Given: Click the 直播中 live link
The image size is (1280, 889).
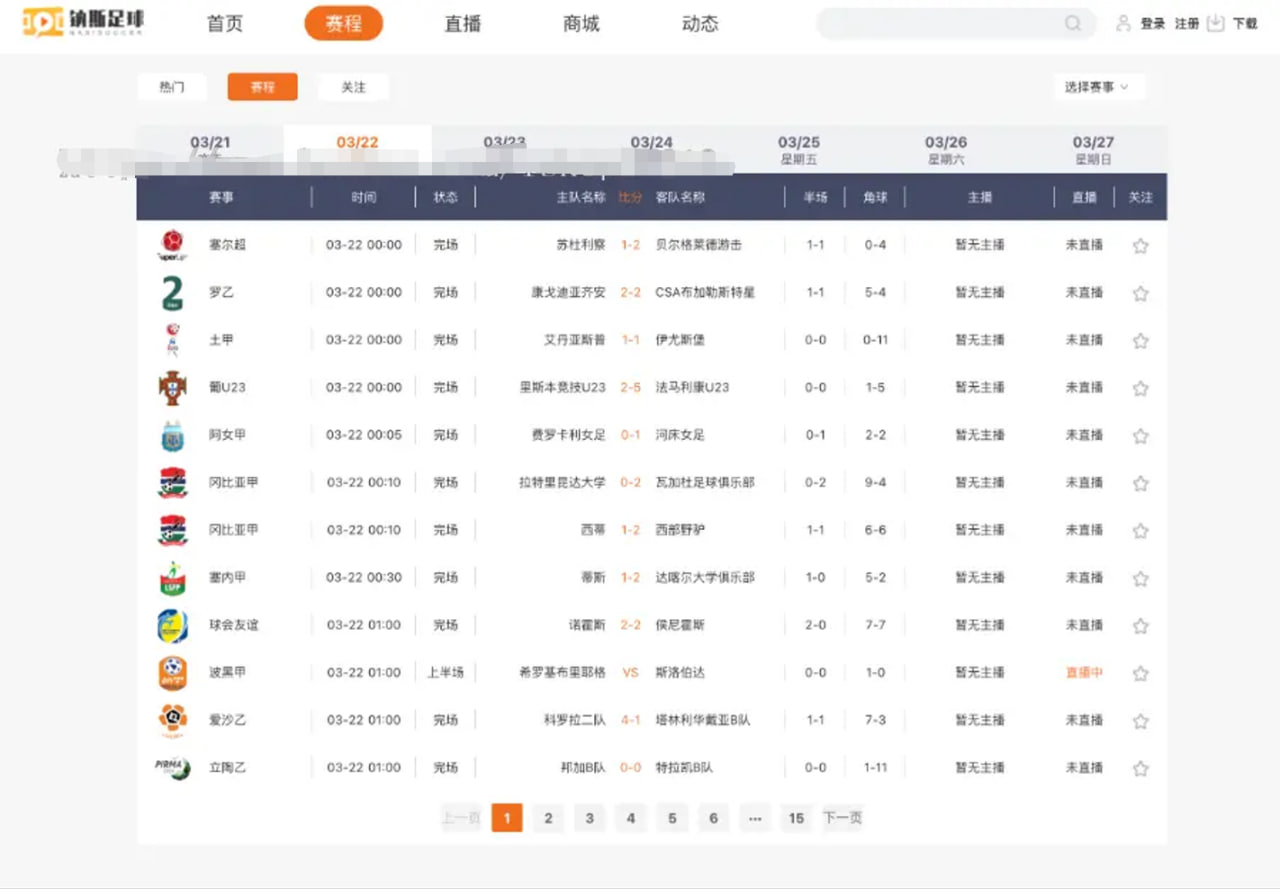Looking at the screenshot, I should (1084, 673).
